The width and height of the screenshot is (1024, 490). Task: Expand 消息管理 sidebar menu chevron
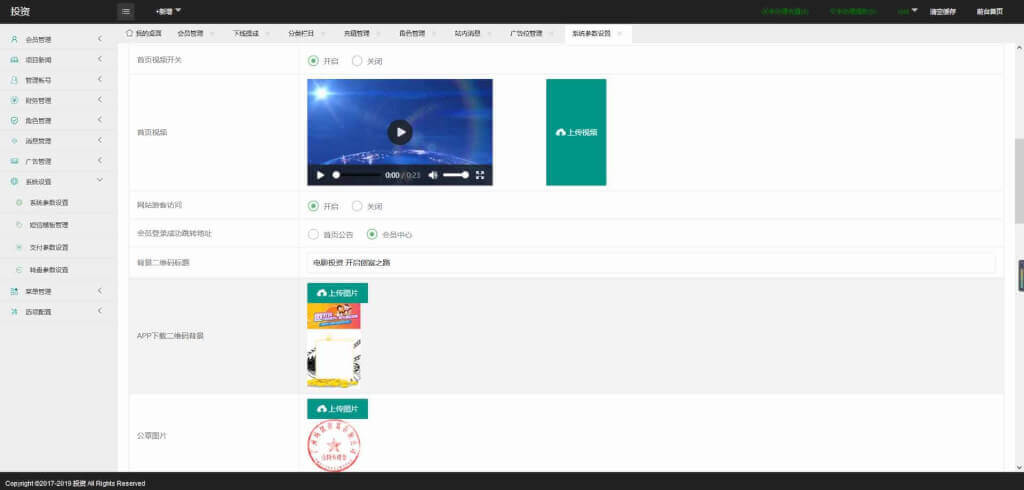pos(100,140)
